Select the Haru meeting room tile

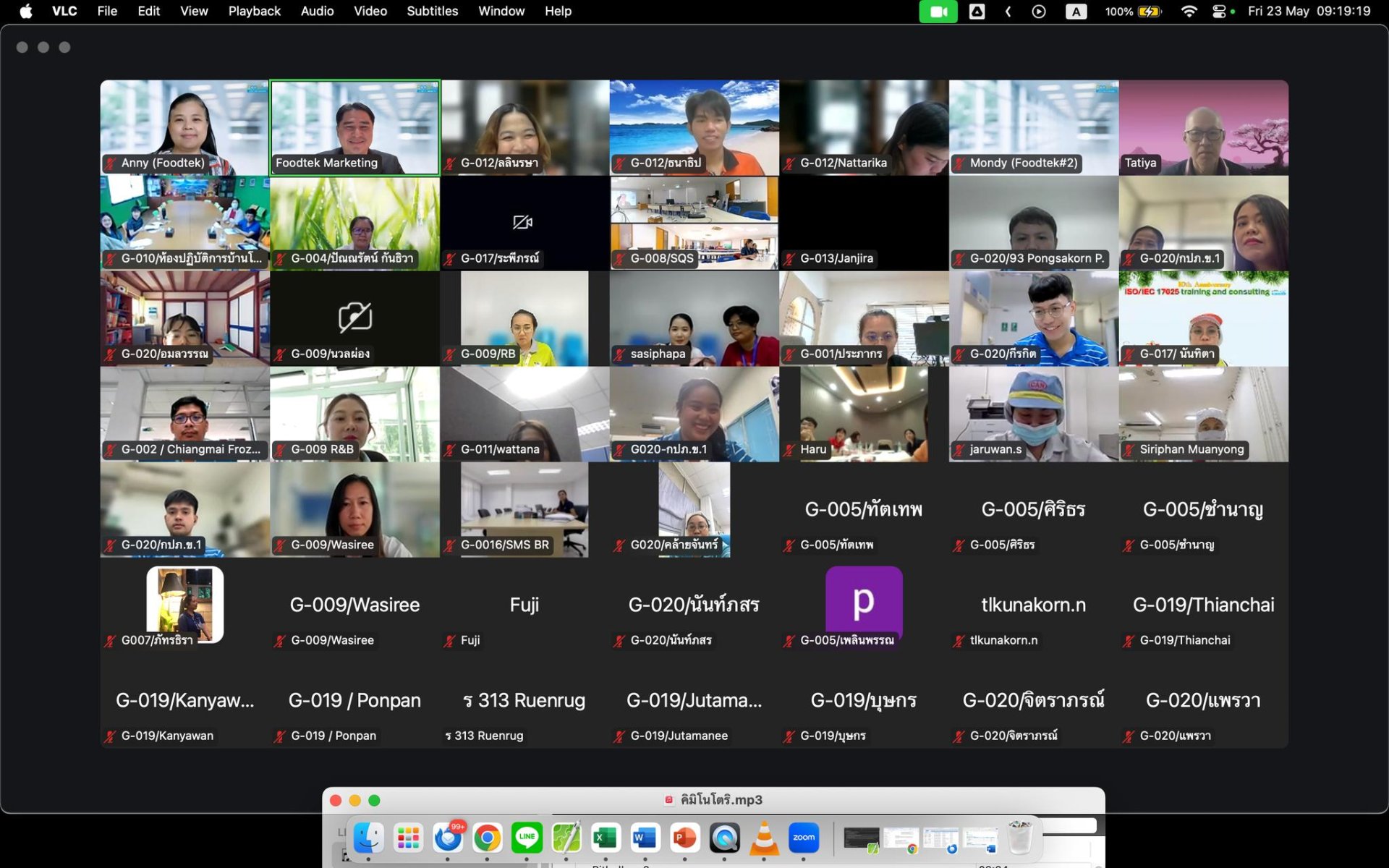(864, 414)
